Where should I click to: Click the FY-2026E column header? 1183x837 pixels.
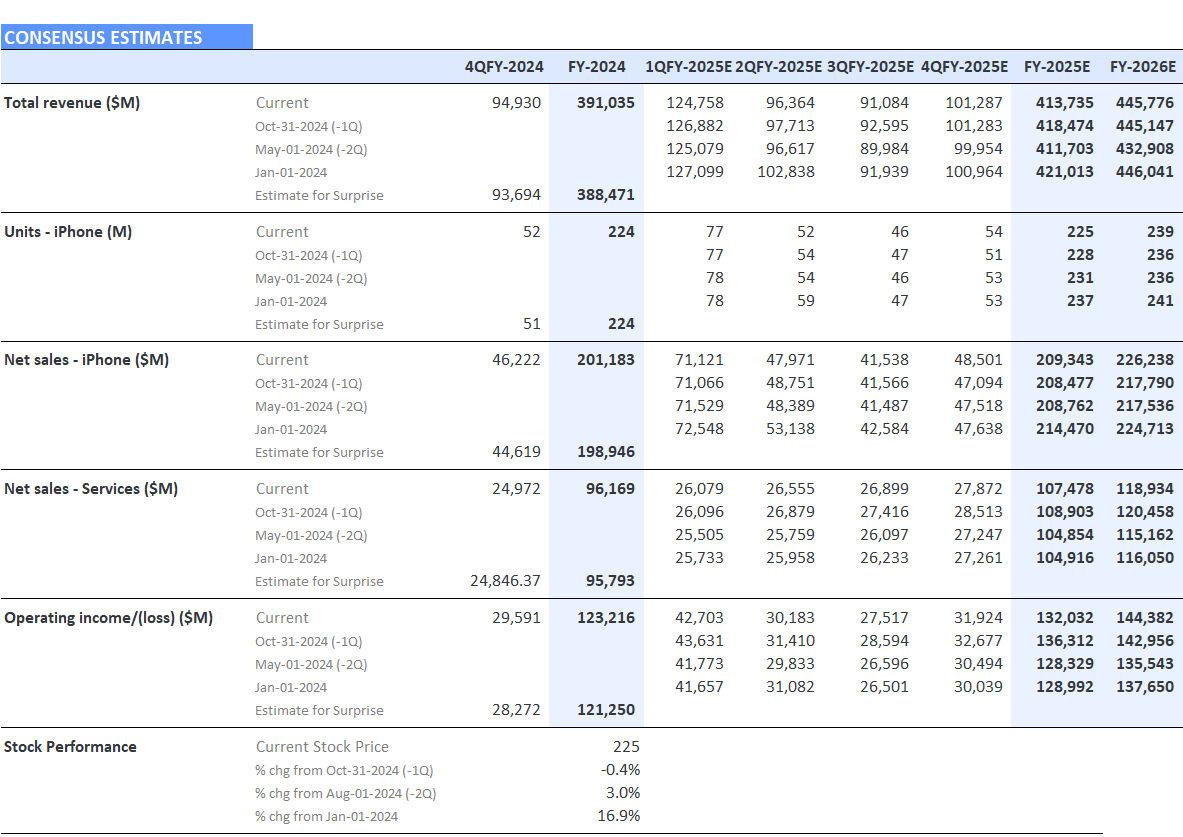[x=1143, y=67]
